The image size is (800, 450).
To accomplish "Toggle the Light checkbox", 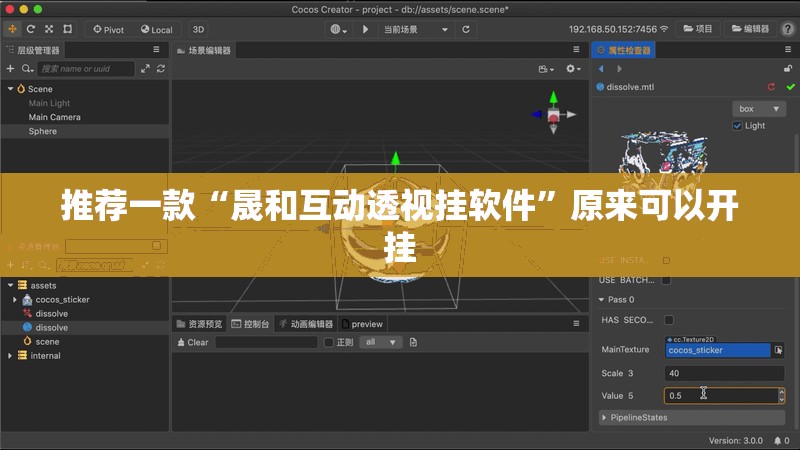I will (x=738, y=125).
